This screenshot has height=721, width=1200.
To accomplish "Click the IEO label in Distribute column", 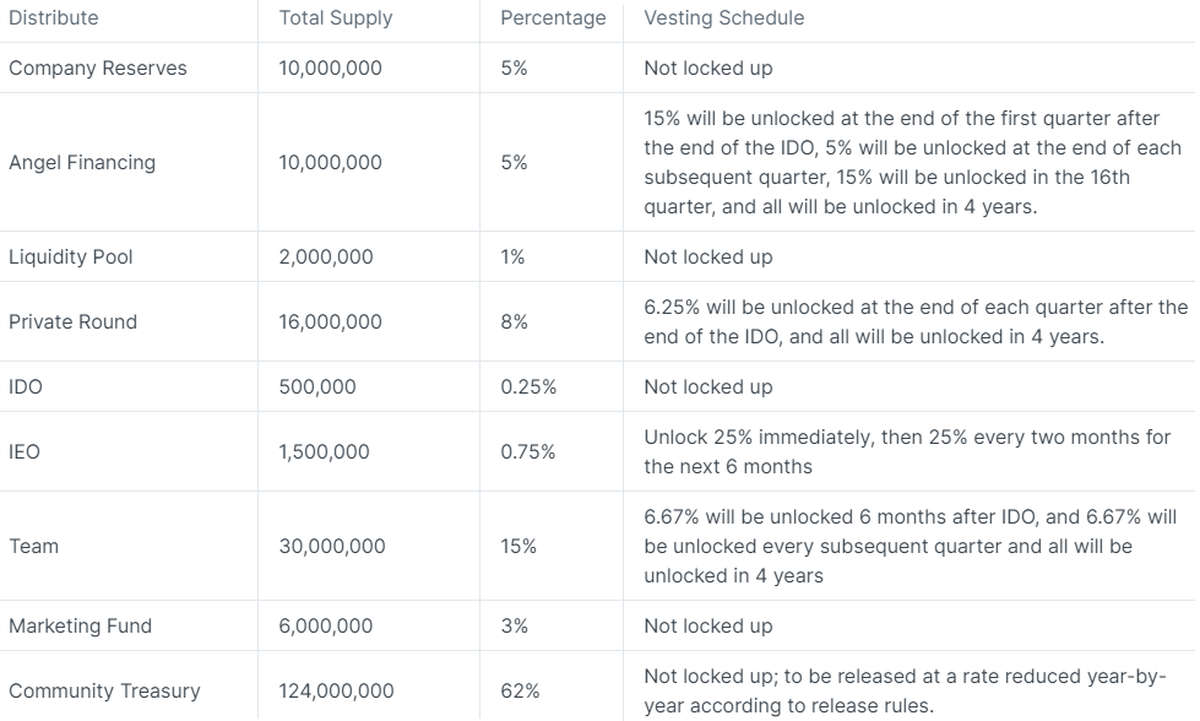I will click(x=25, y=452).
